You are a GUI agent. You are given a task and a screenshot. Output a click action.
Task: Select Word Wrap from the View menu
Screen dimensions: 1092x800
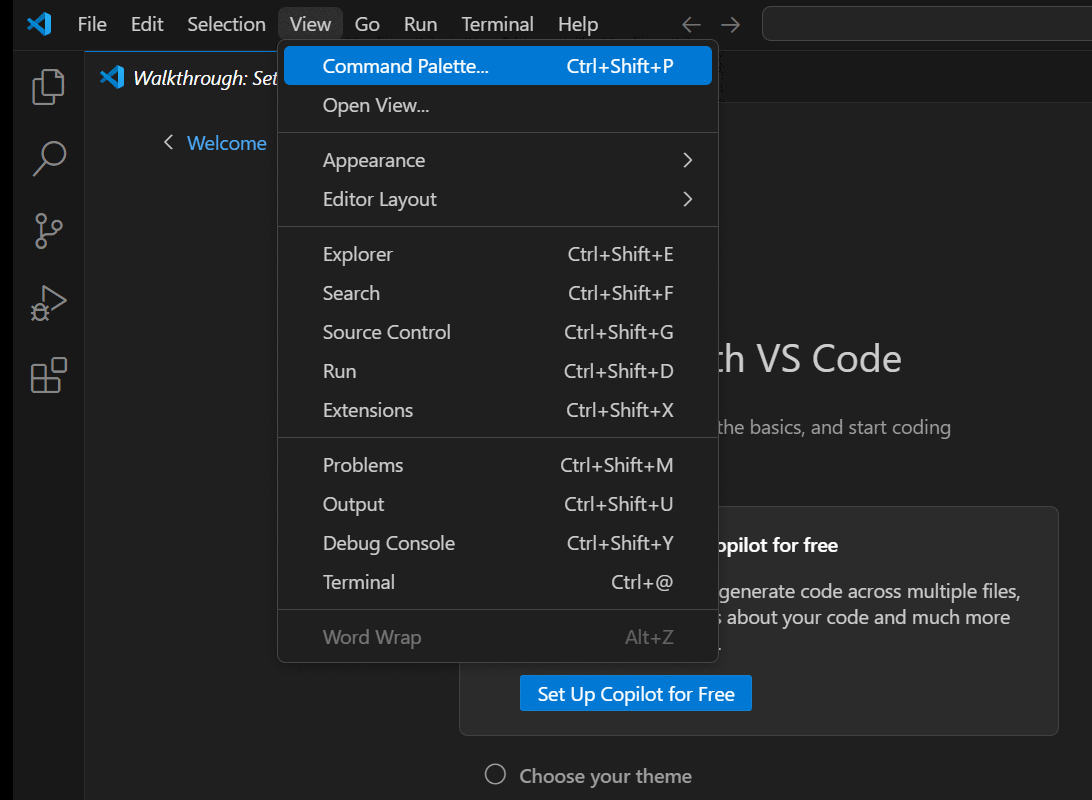[x=372, y=636]
